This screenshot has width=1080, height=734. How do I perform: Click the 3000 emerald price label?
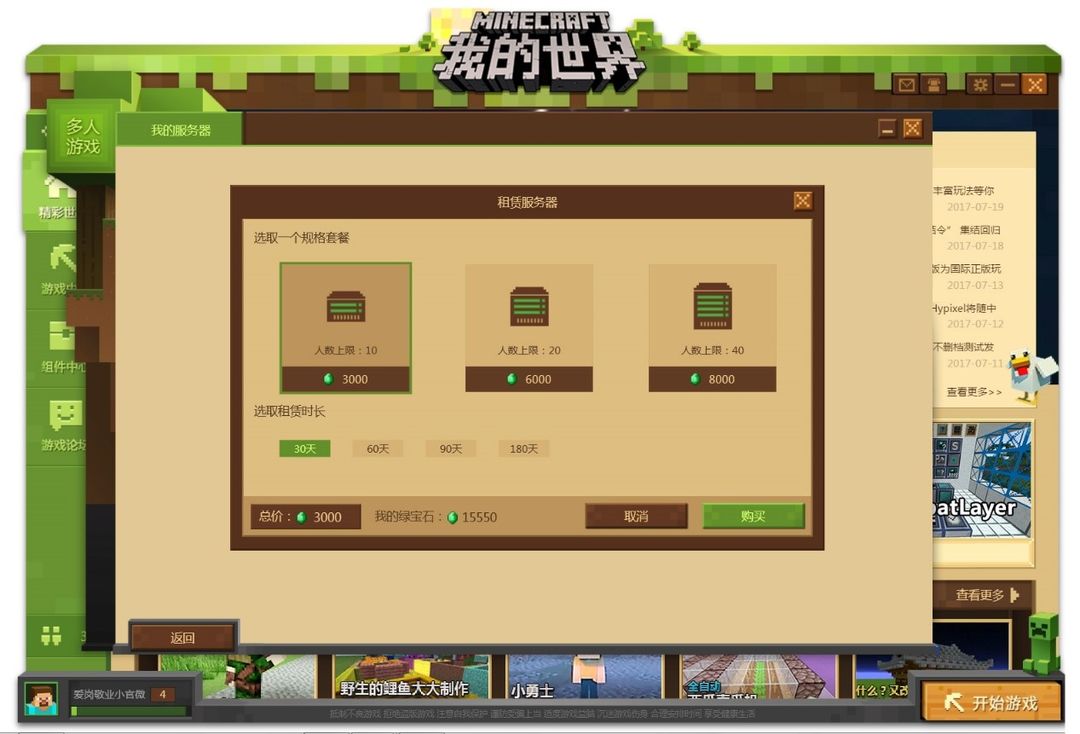click(x=346, y=379)
